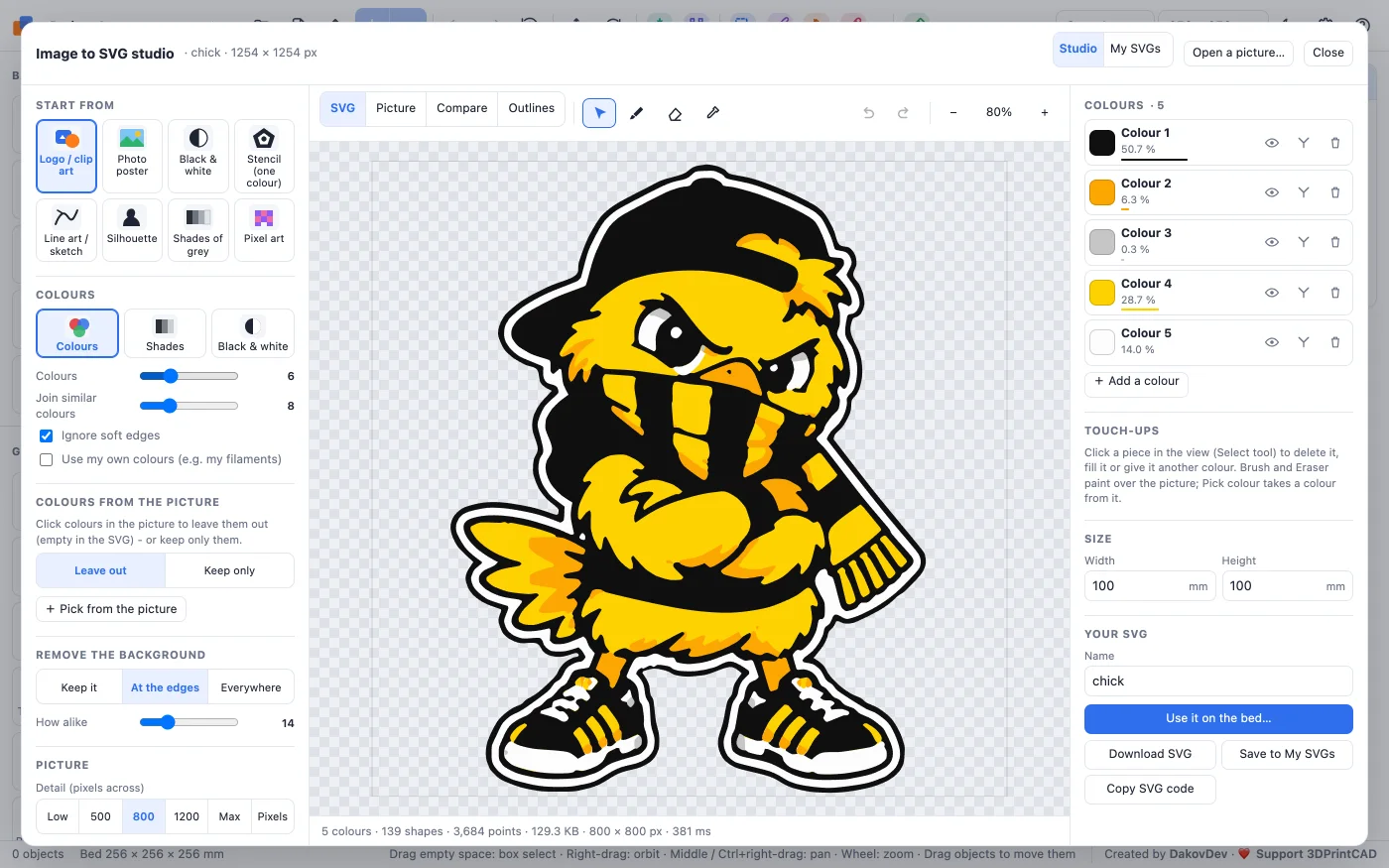Pick the Silhouette preset
The width and height of the screenshot is (1389, 868).
pyautogui.click(x=132, y=230)
